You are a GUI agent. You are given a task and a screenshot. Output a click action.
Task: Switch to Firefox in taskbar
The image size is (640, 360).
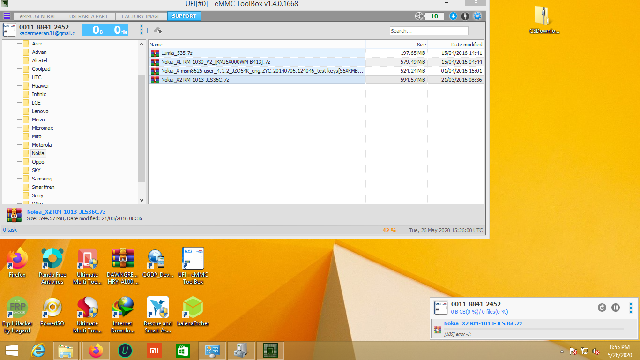coord(96,351)
